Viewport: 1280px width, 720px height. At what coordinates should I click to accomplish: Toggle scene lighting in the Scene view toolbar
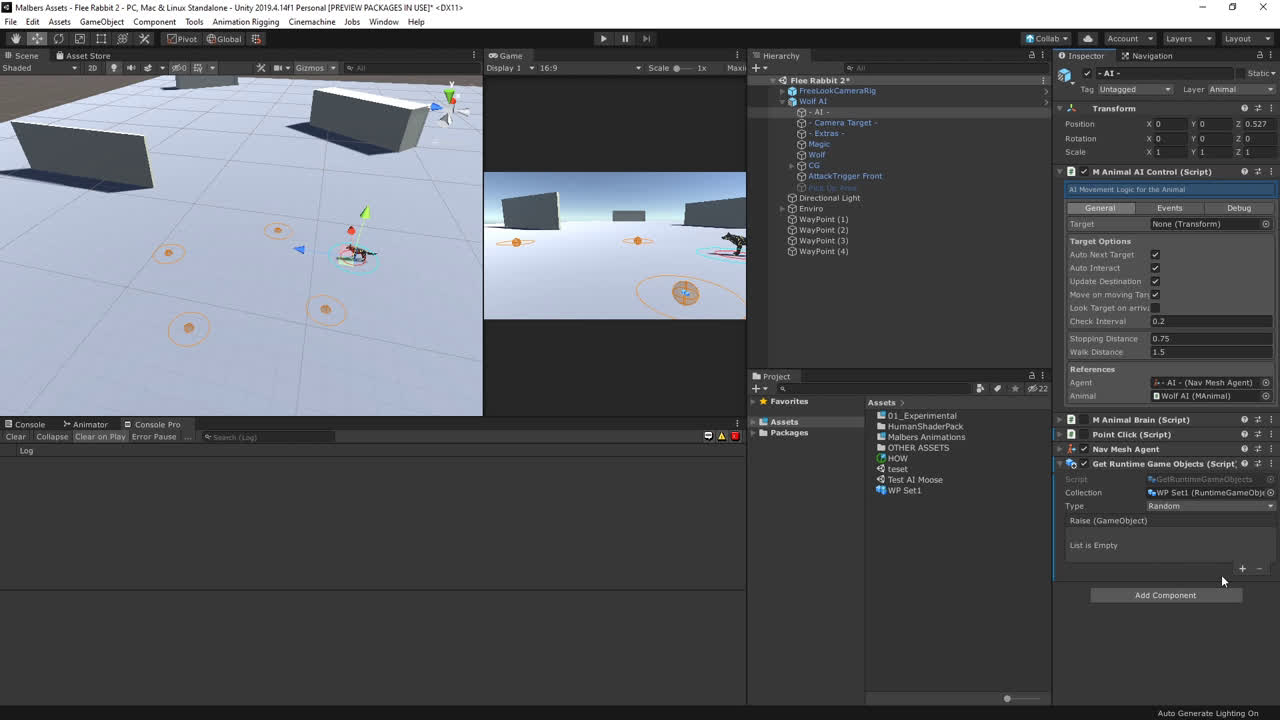(114, 68)
